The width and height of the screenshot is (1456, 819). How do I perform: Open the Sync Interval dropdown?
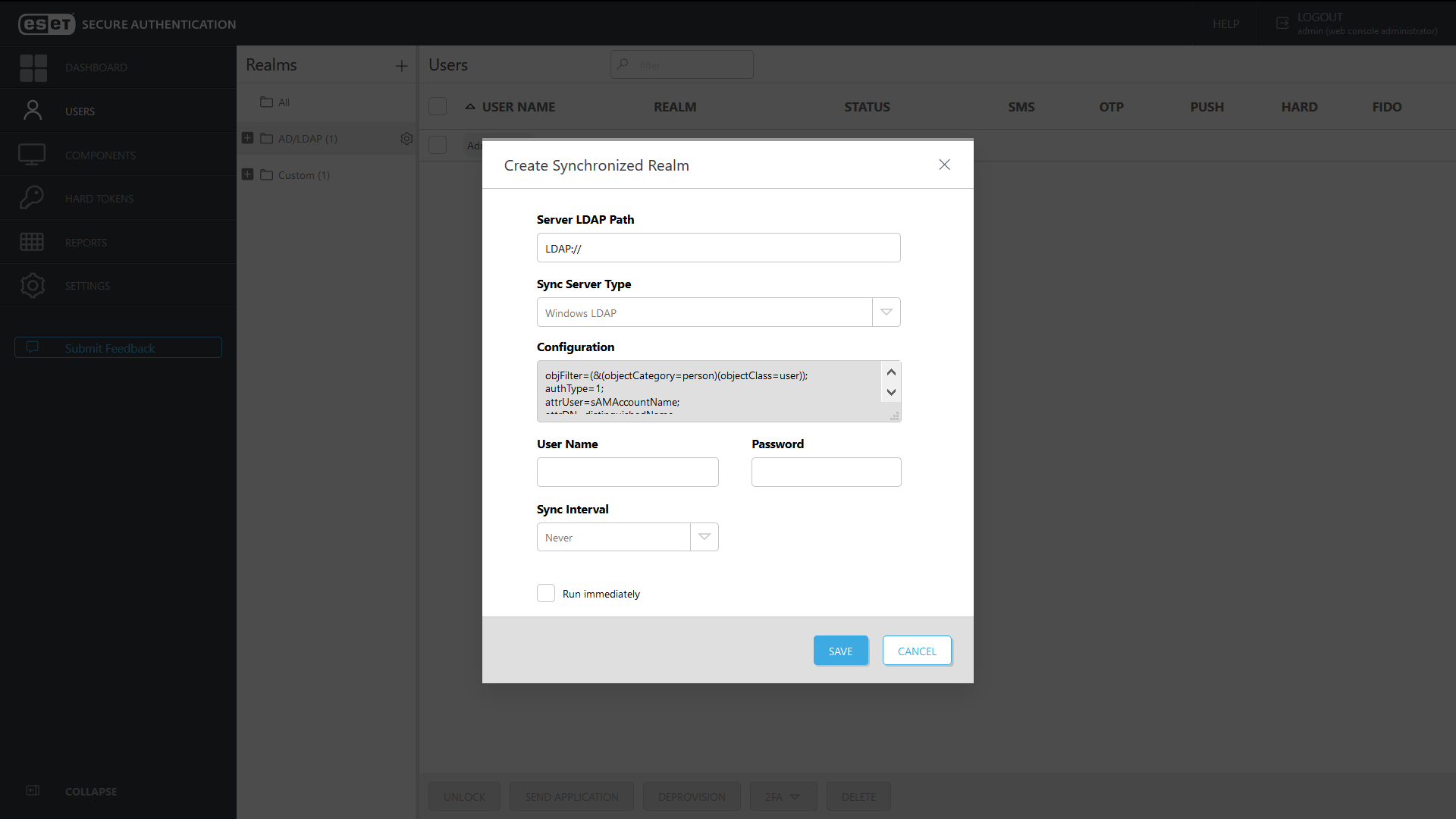(x=704, y=537)
